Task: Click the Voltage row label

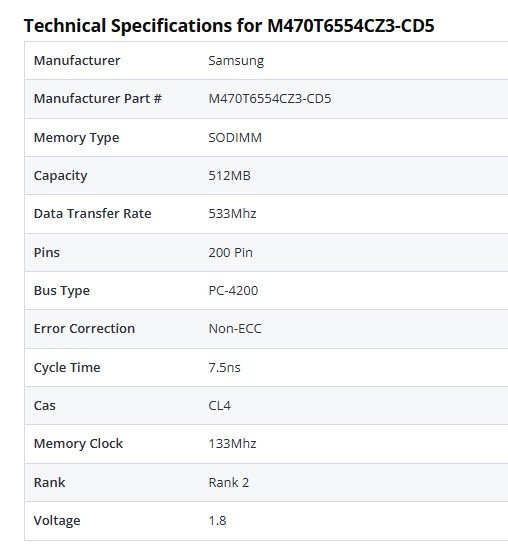Action: [57, 521]
